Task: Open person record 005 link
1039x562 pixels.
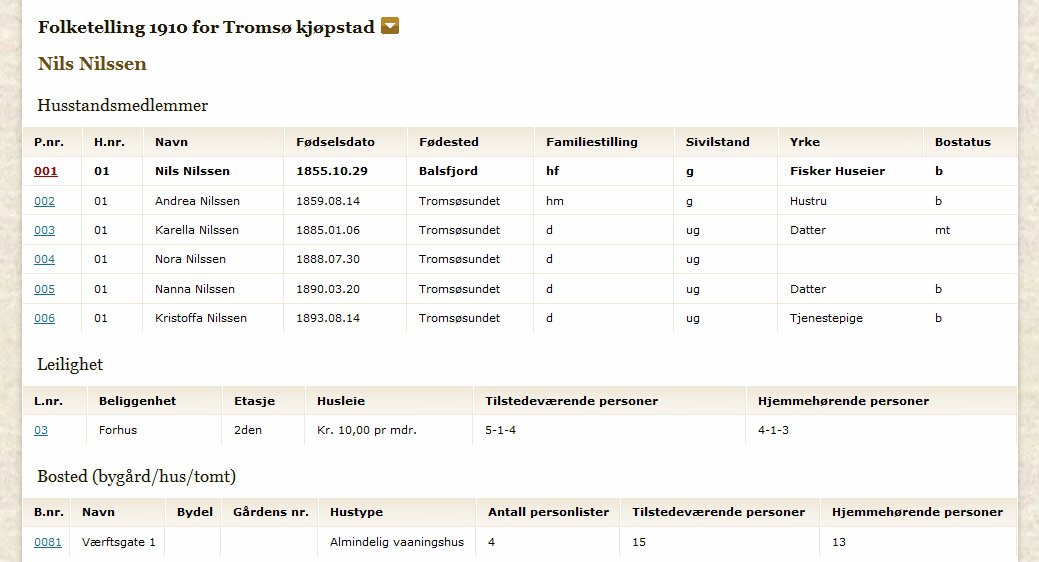Action: tap(44, 289)
